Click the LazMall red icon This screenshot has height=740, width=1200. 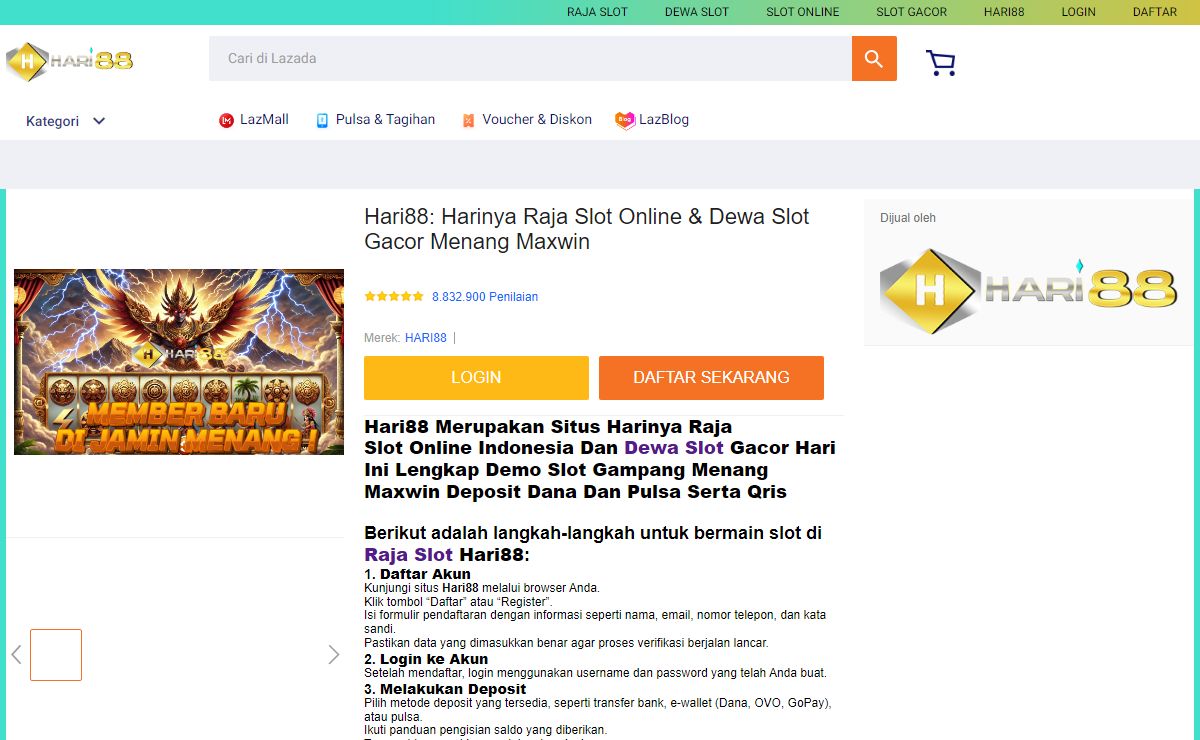click(x=226, y=120)
